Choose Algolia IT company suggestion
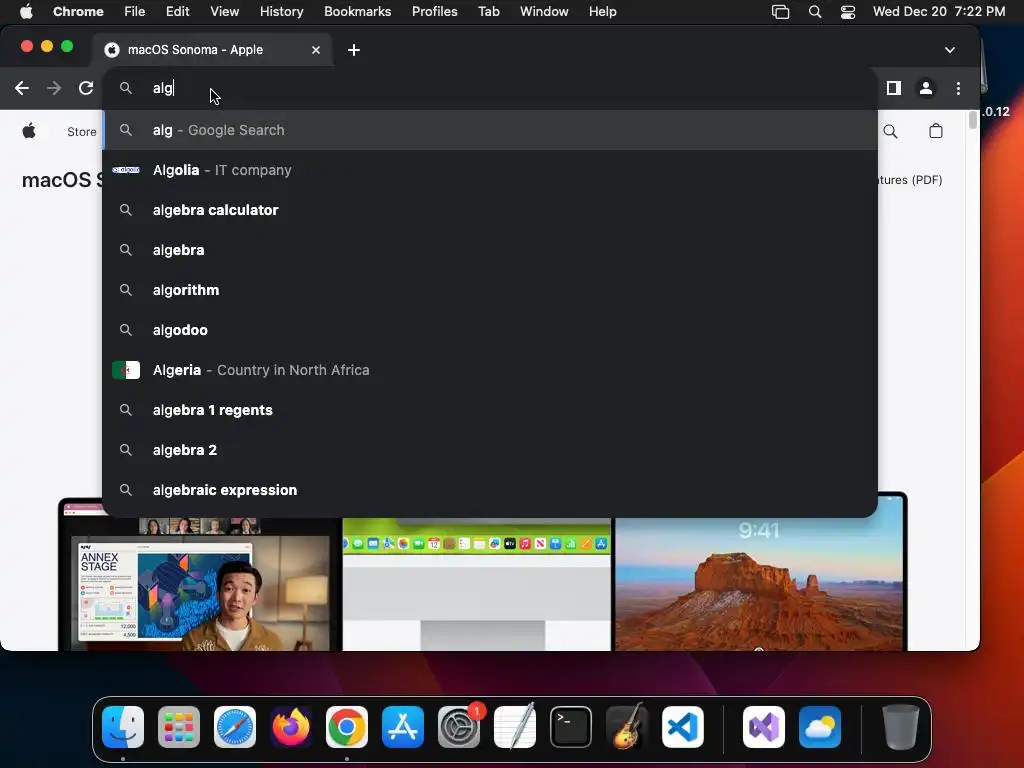This screenshot has height=768, width=1024. [x=490, y=170]
